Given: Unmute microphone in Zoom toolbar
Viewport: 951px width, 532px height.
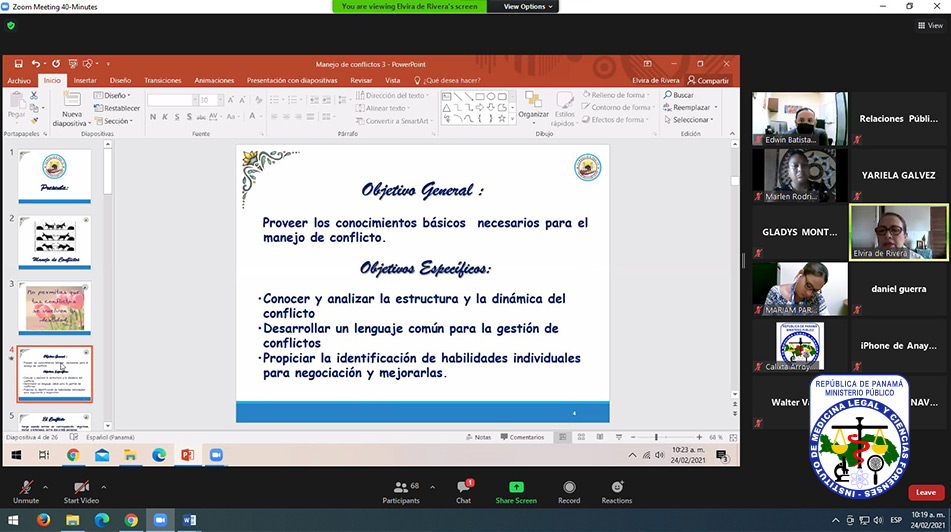Looking at the screenshot, I should (25, 491).
